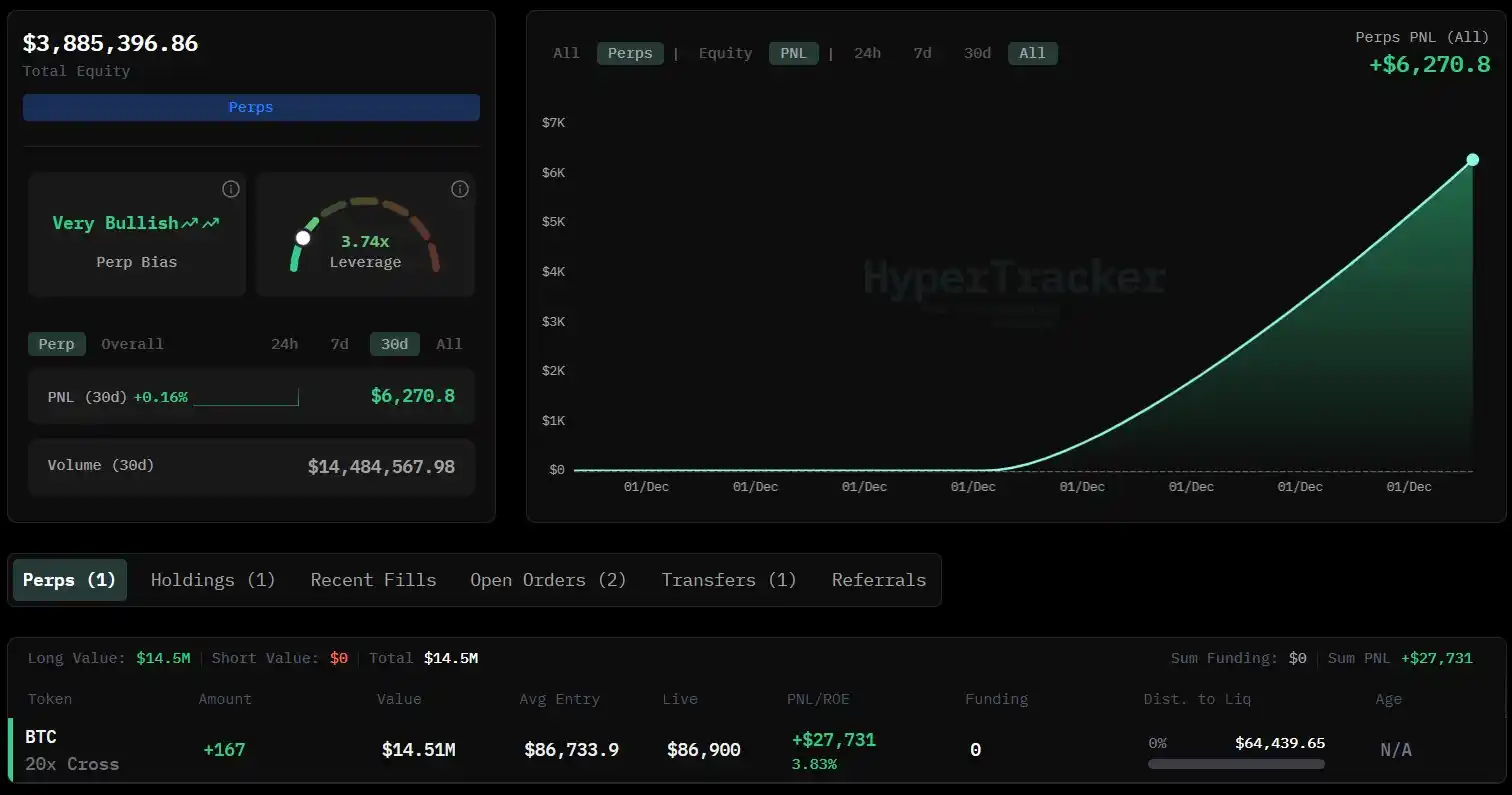Viewport: 1512px width, 795px height.
Task: Click the info icon on the Perp Bias card
Action: click(230, 189)
